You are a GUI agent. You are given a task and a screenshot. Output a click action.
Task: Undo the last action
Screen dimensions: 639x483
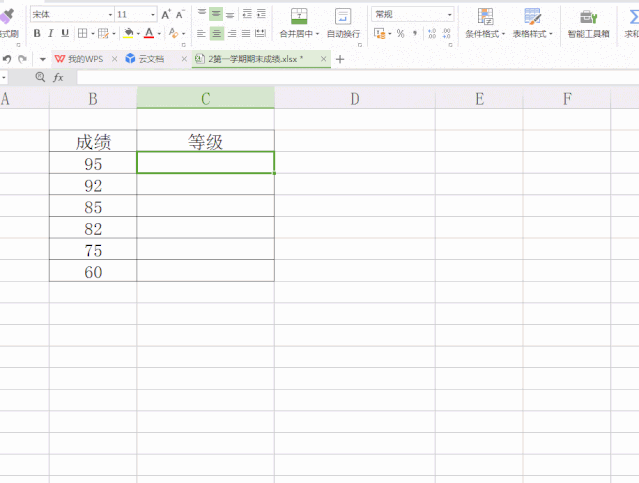point(7,59)
